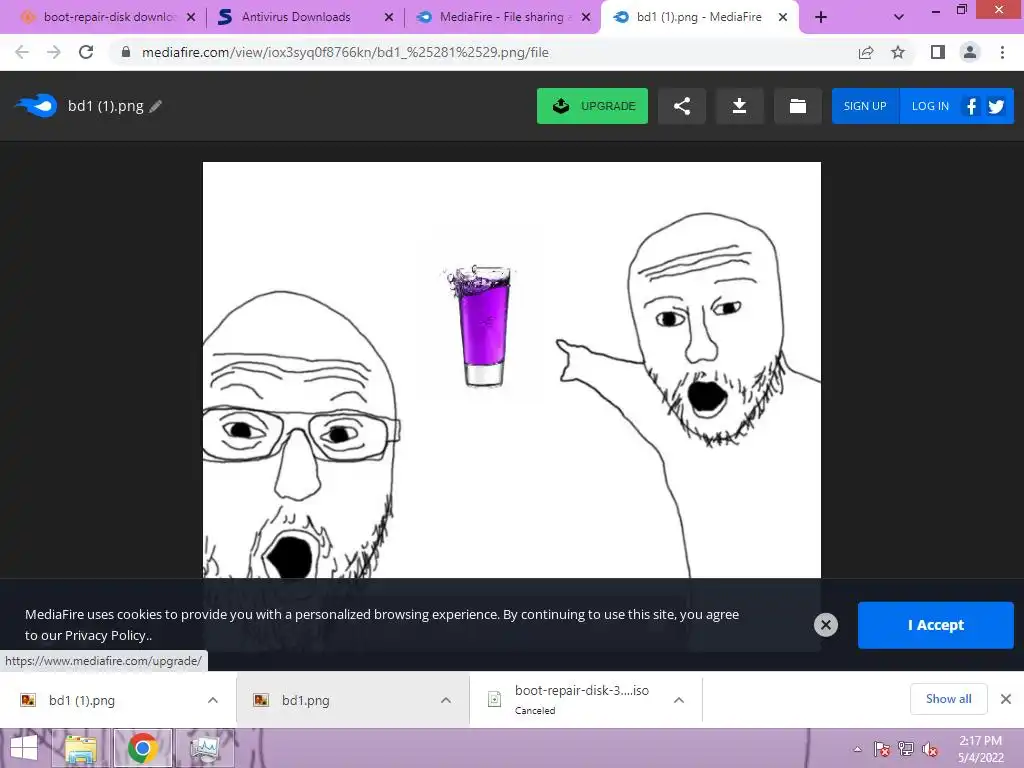Close the bd1 (1).png tab
This screenshot has height=768, width=1024.
point(782,17)
